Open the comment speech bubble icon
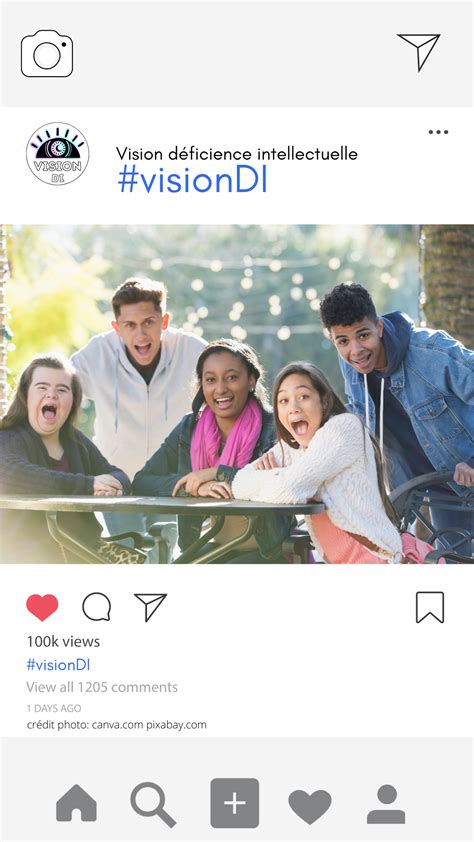This screenshot has height=842, width=474. [97, 607]
